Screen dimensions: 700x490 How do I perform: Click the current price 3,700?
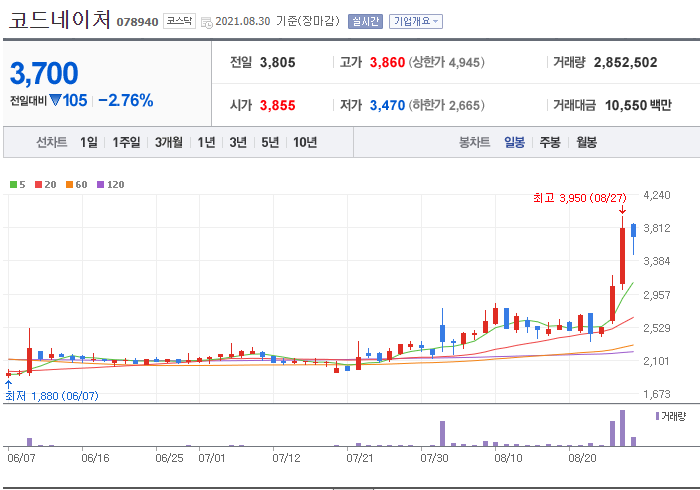[x=44, y=73]
